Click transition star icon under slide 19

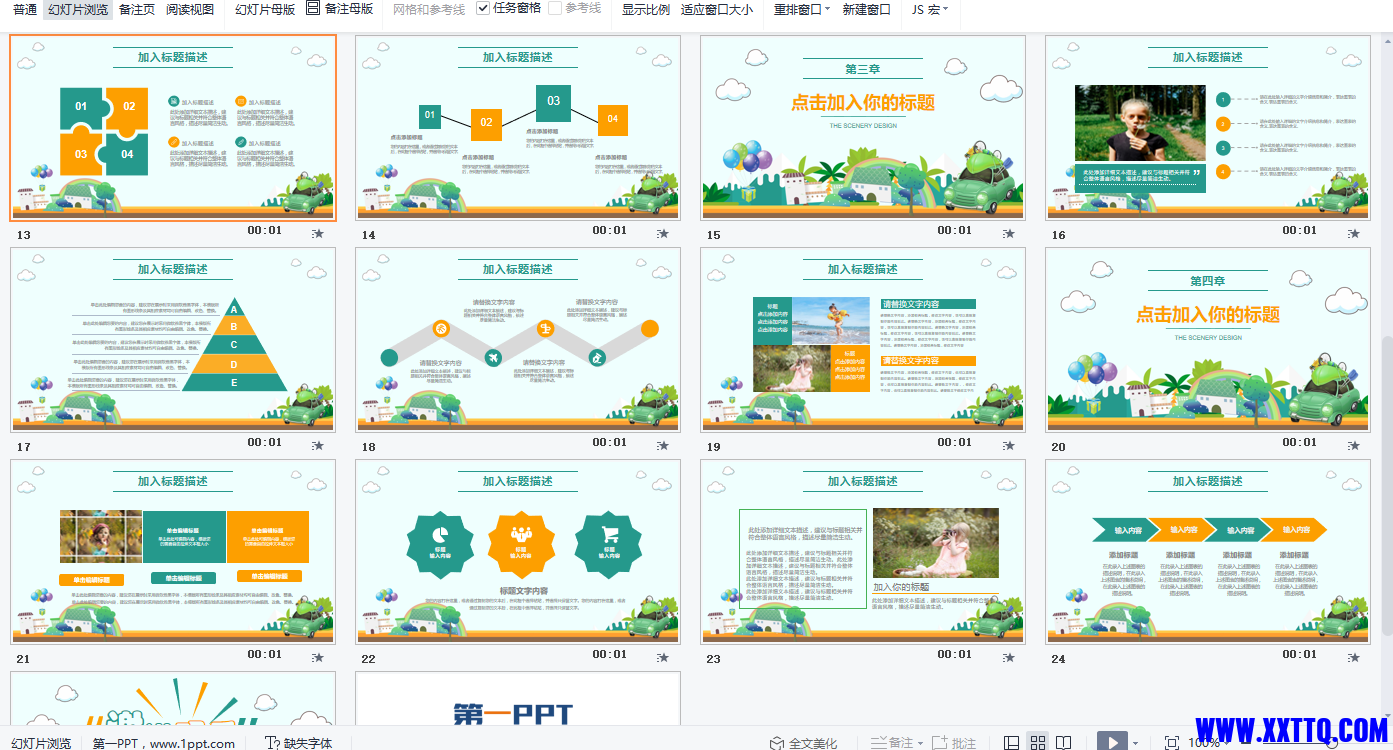pos(1008,446)
